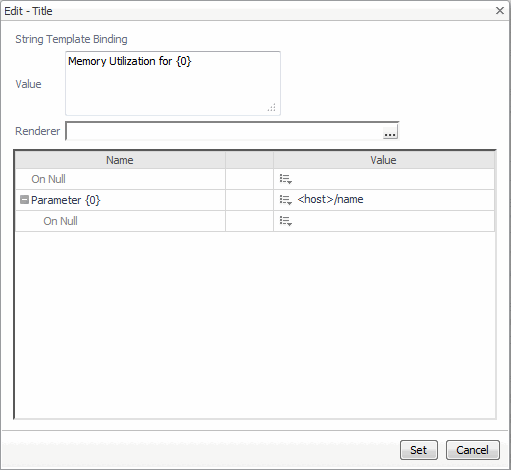Open the Renderer browse ellipsis button

click(390, 132)
